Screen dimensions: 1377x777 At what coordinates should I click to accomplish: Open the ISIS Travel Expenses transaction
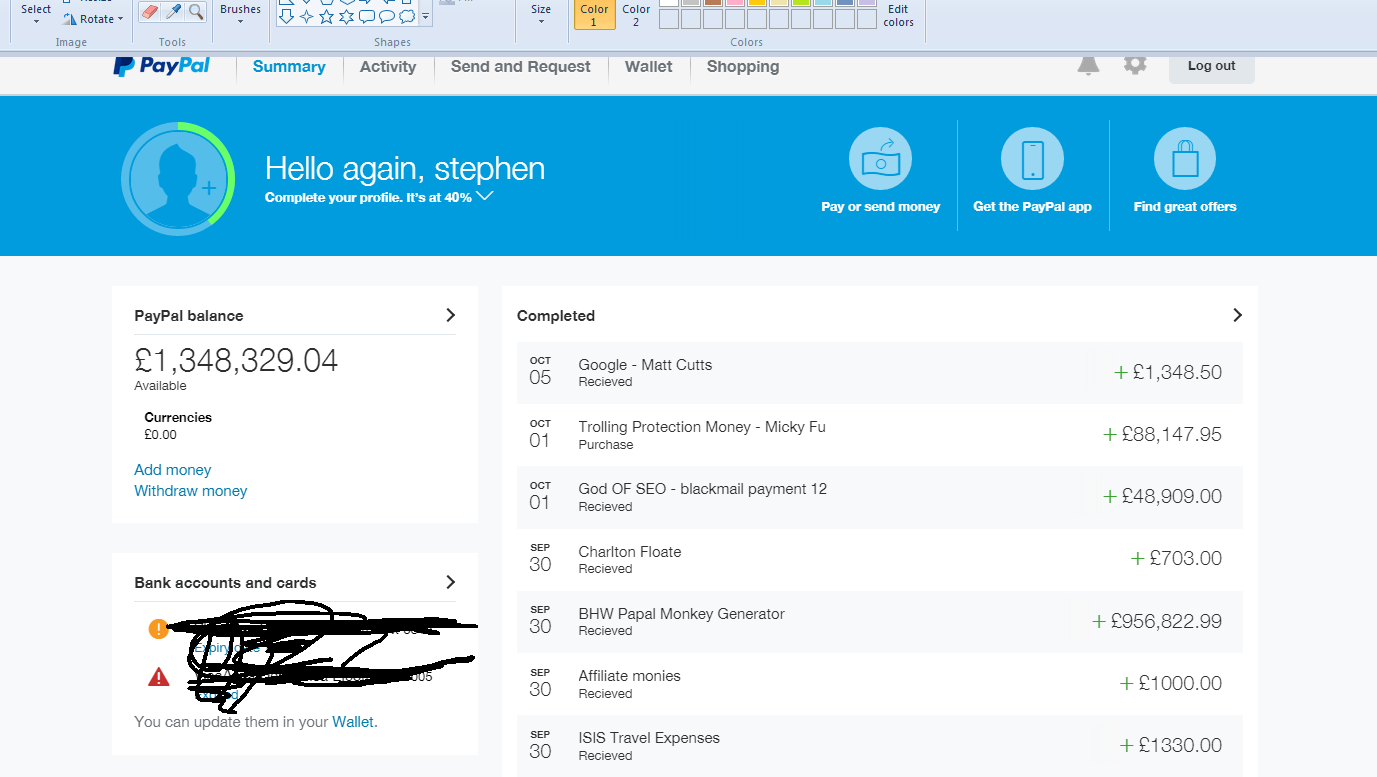[880, 745]
